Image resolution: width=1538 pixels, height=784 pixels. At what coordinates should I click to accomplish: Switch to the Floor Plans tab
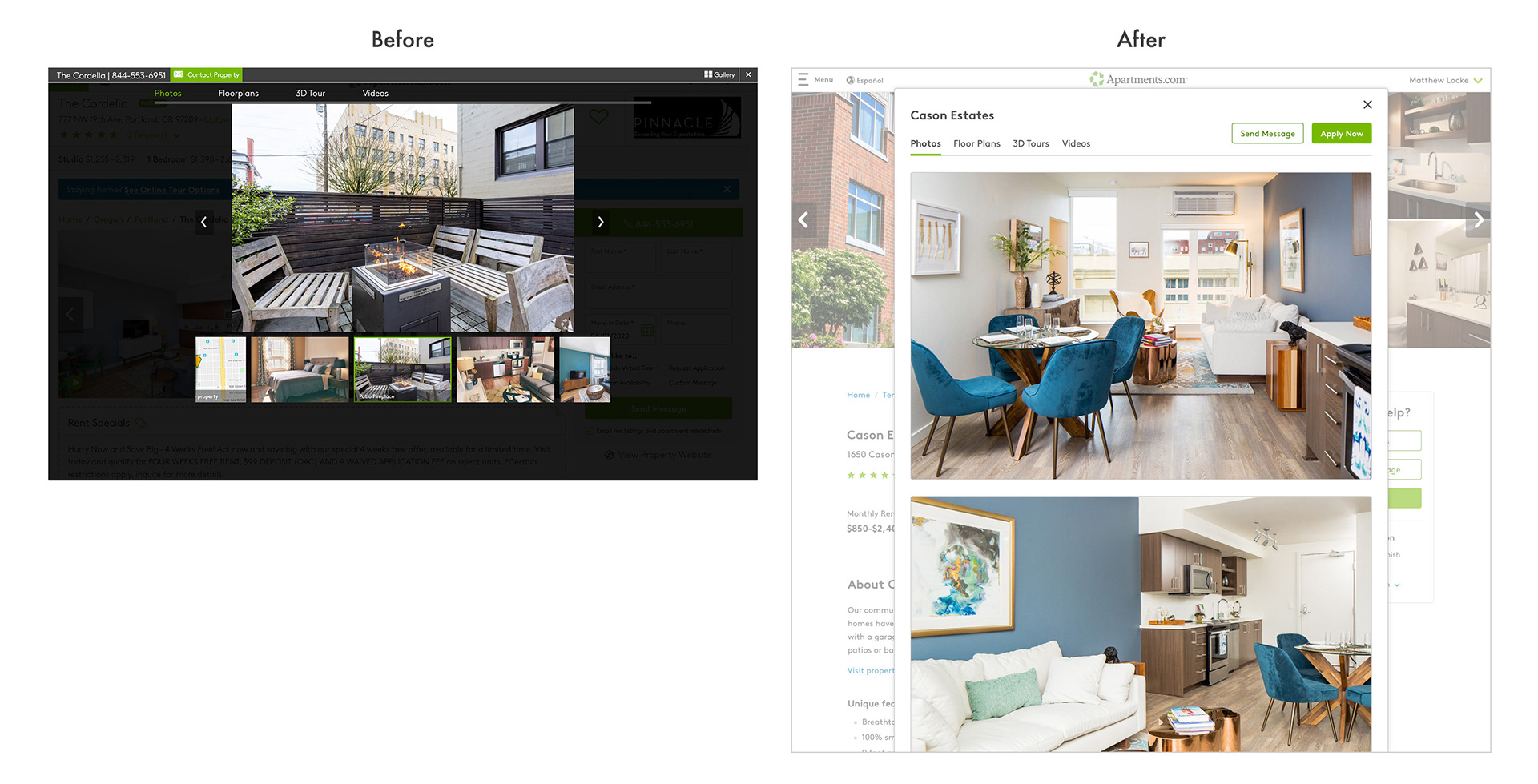pos(976,144)
